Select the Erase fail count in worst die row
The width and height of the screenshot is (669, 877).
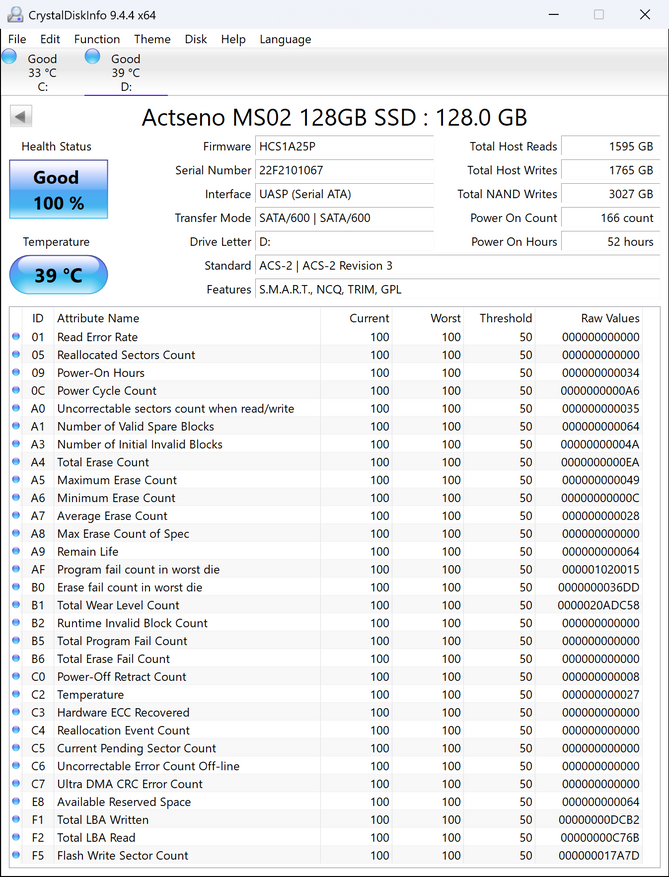coord(326,587)
